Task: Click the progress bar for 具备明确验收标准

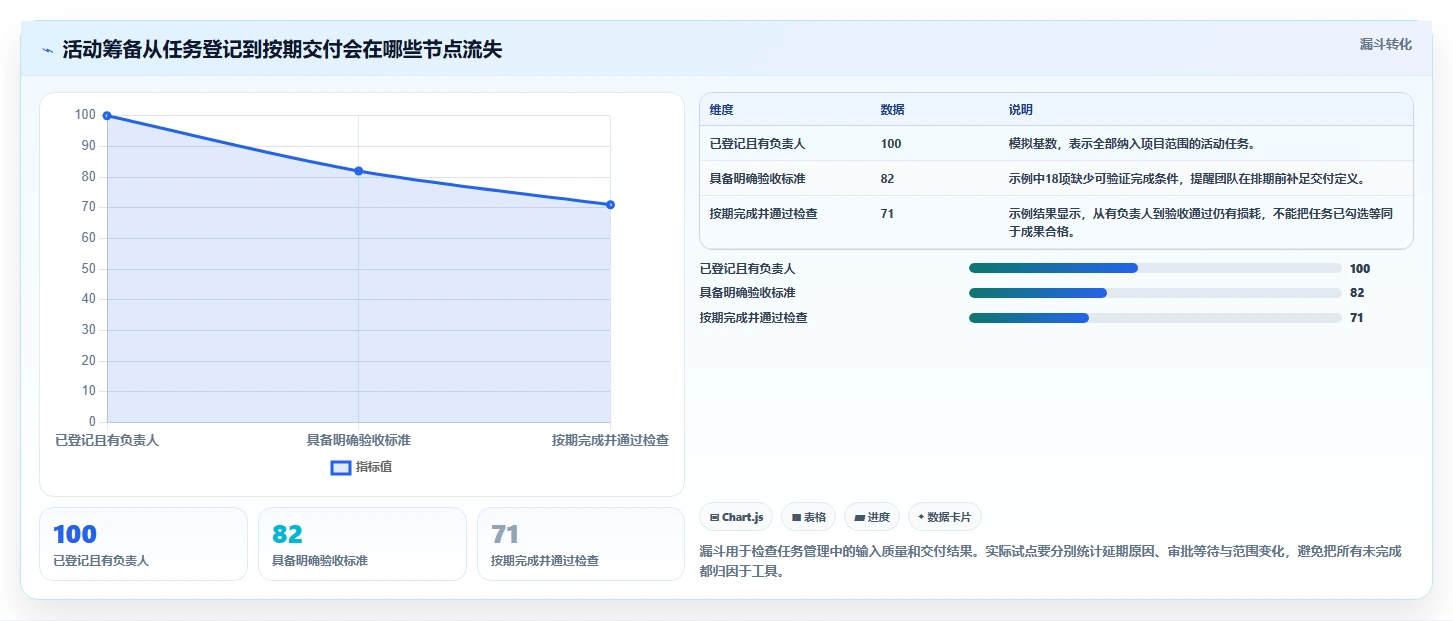Action: 1155,293
